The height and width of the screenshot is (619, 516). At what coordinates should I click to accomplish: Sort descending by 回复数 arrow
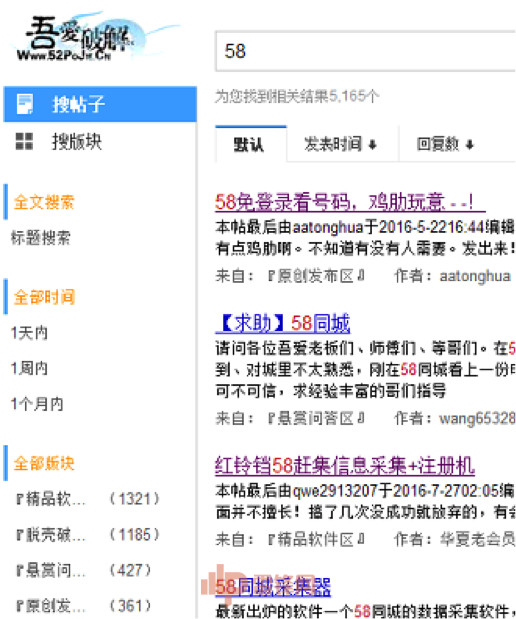pyautogui.click(x=469, y=145)
